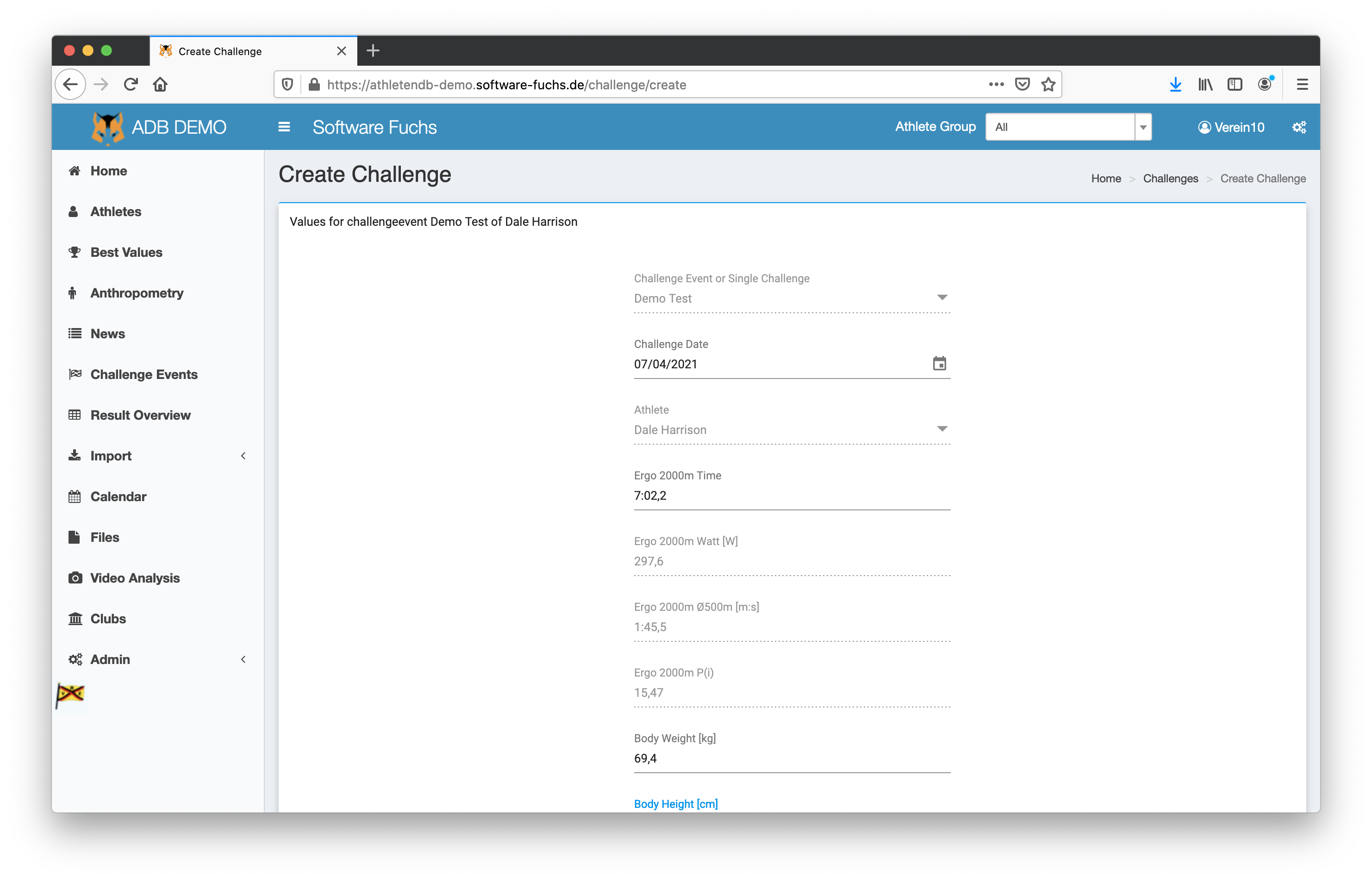Click Ergo 2000m Ø500m value 1:45,5
Image resolution: width=1372 pixels, height=881 pixels.
[650, 627]
